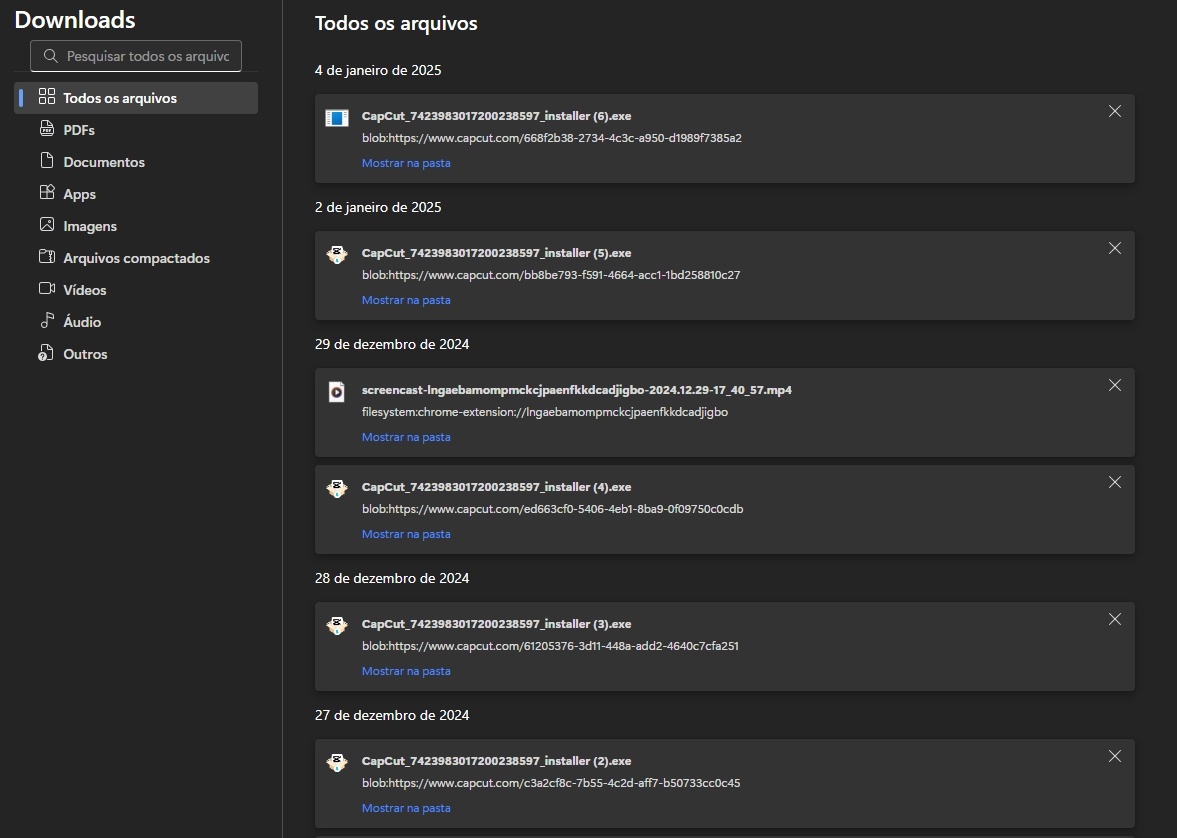Remove installer (3).exe from the list

pos(1115,619)
